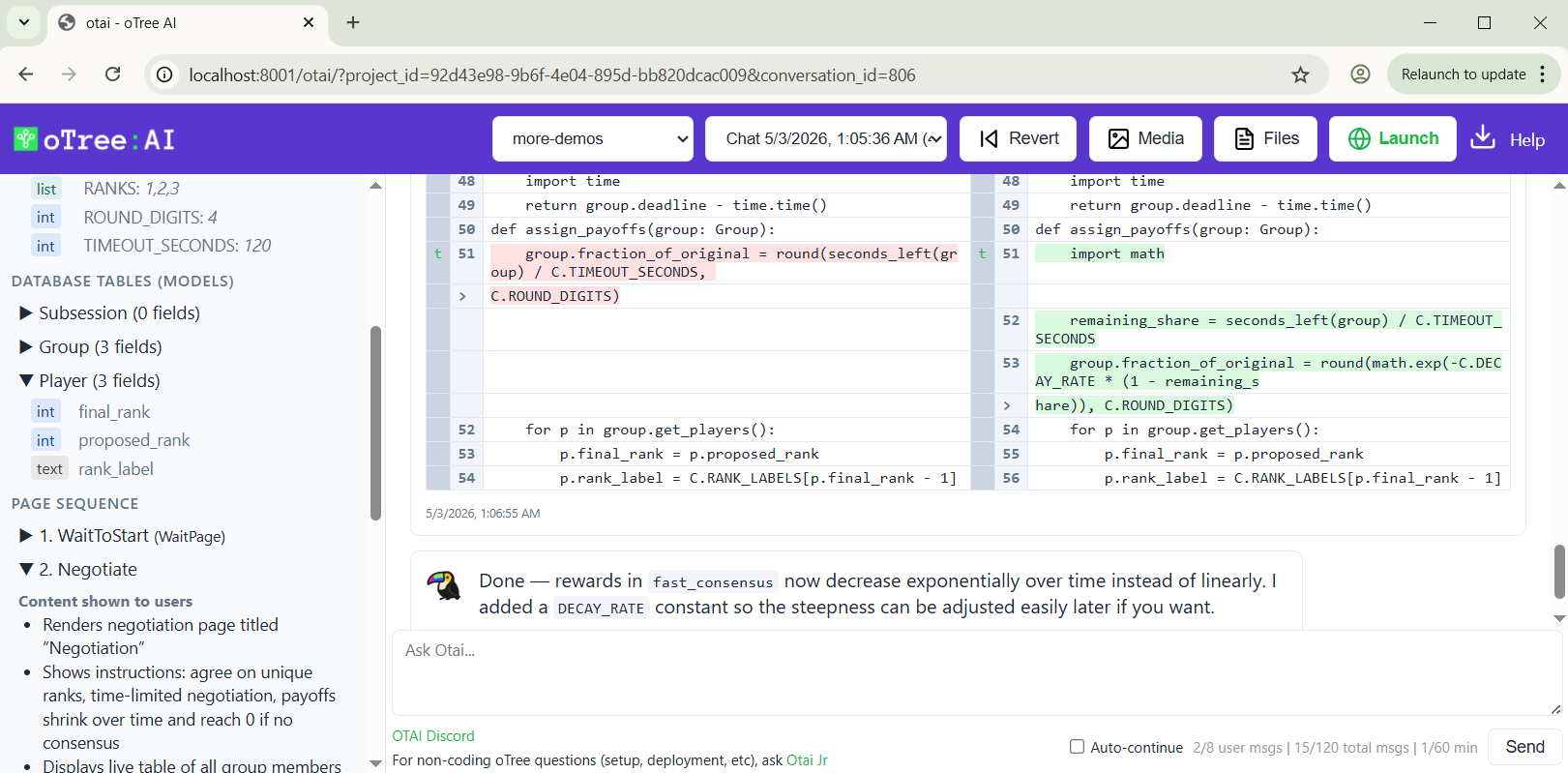Click the download icon next to Help
Viewport: 1568px width, 773px height.
click(1482, 138)
